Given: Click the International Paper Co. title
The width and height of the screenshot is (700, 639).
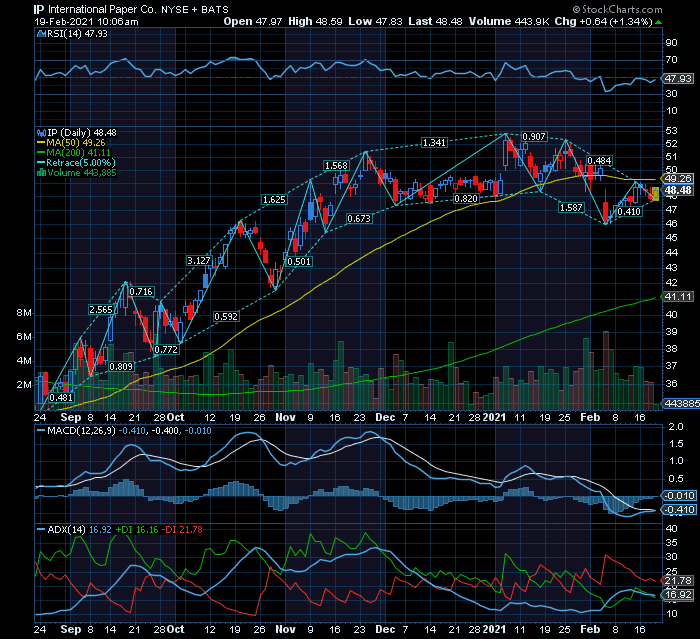Looking at the screenshot, I should click(x=102, y=9).
